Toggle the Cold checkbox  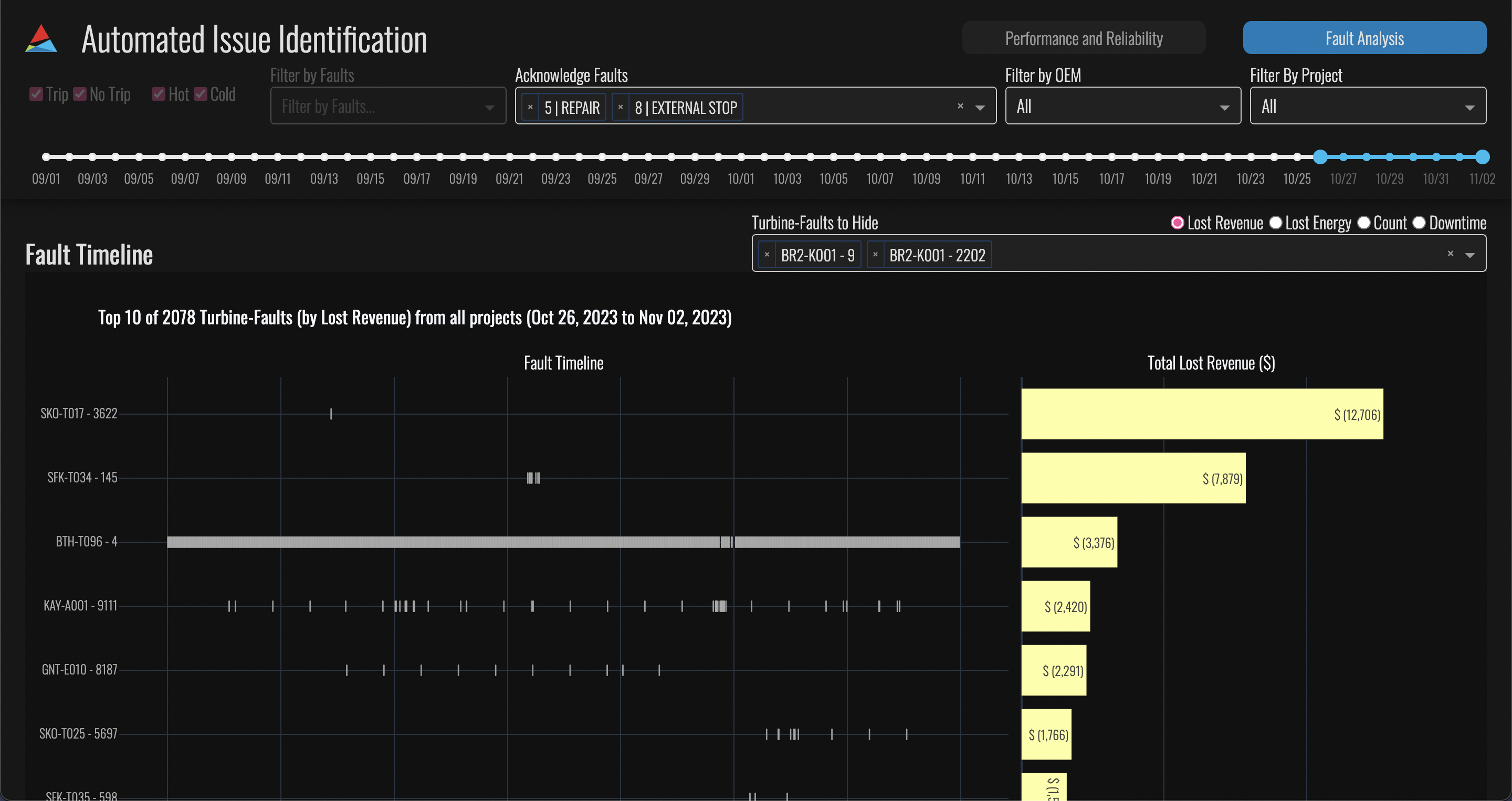[201, 94]
